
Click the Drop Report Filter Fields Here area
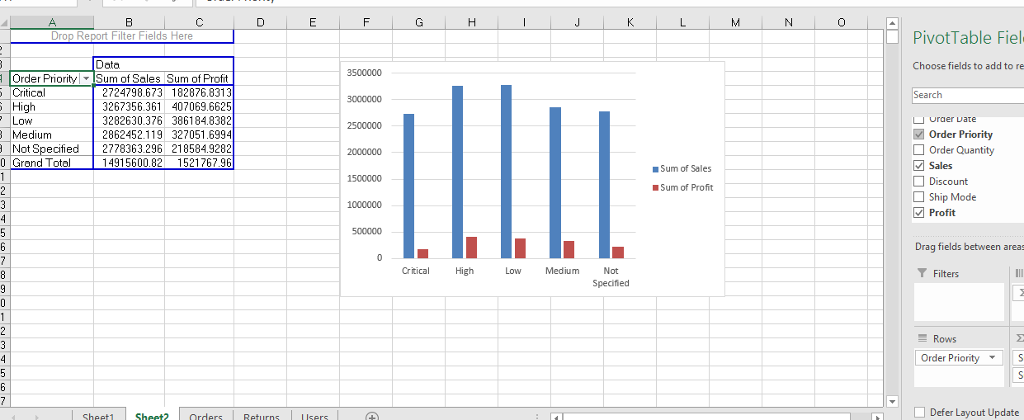click(121, 37)
